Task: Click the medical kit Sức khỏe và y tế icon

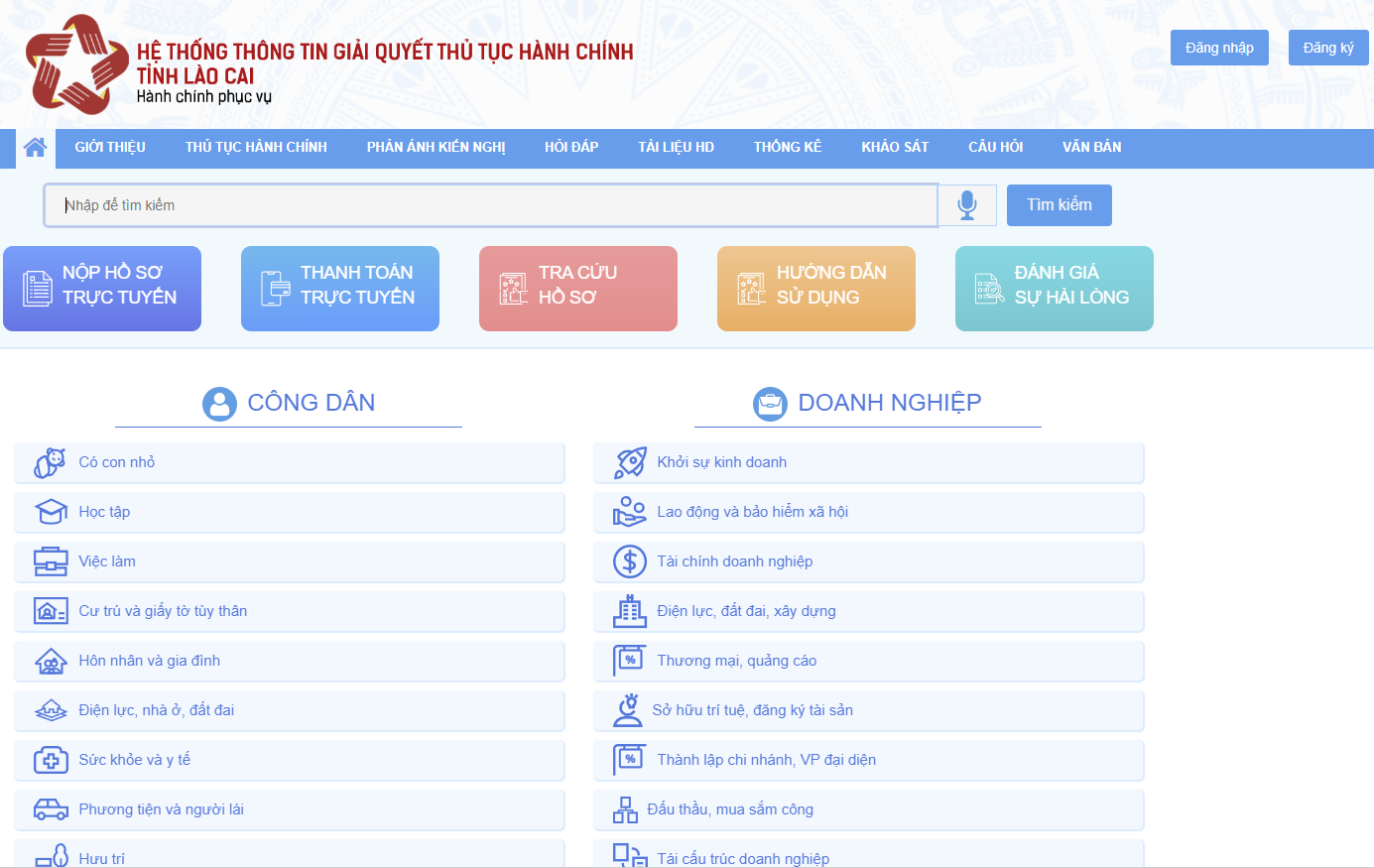Action: point(51,760)
